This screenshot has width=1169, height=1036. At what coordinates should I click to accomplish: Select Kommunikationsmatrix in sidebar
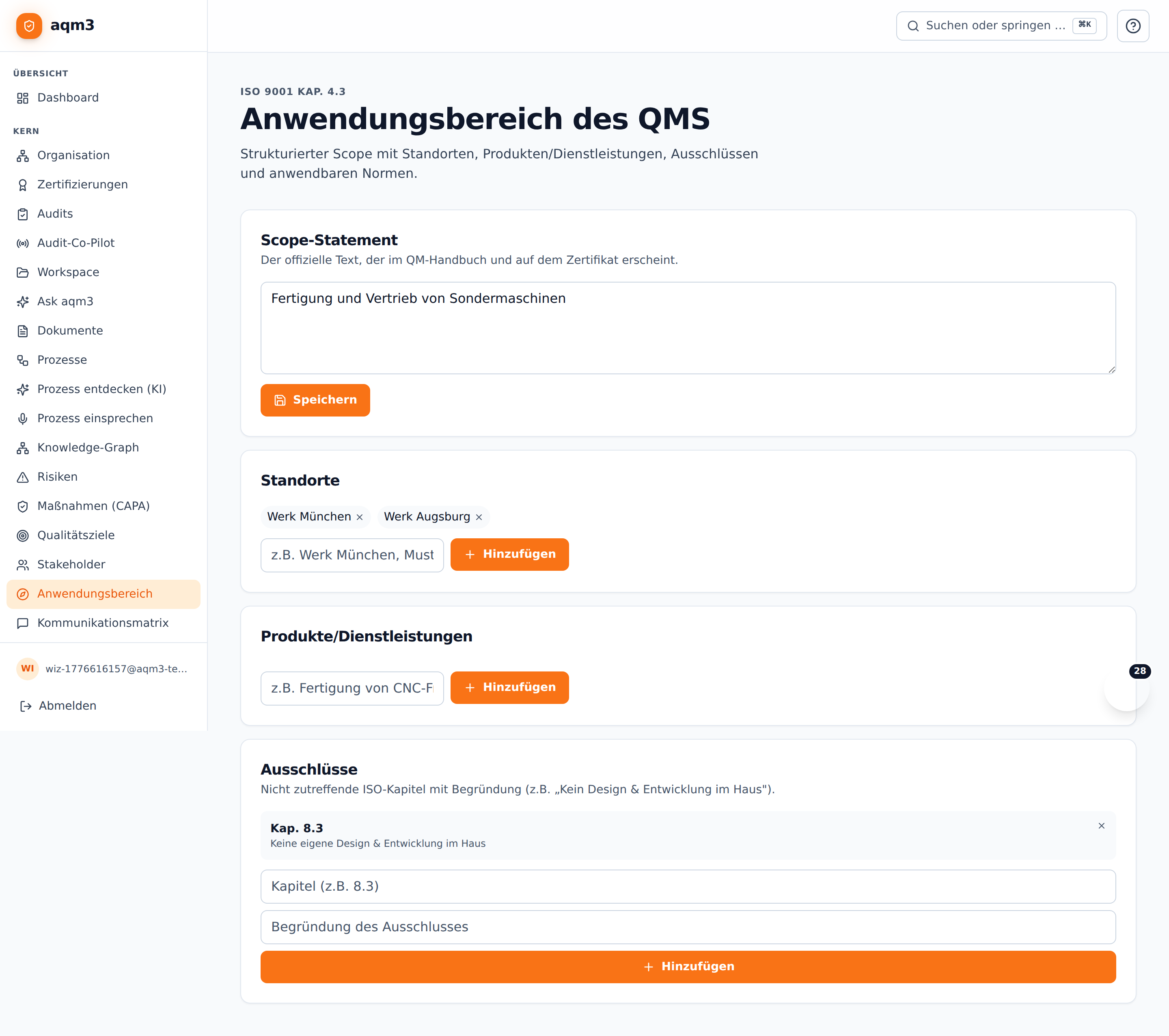coord(104,623)
